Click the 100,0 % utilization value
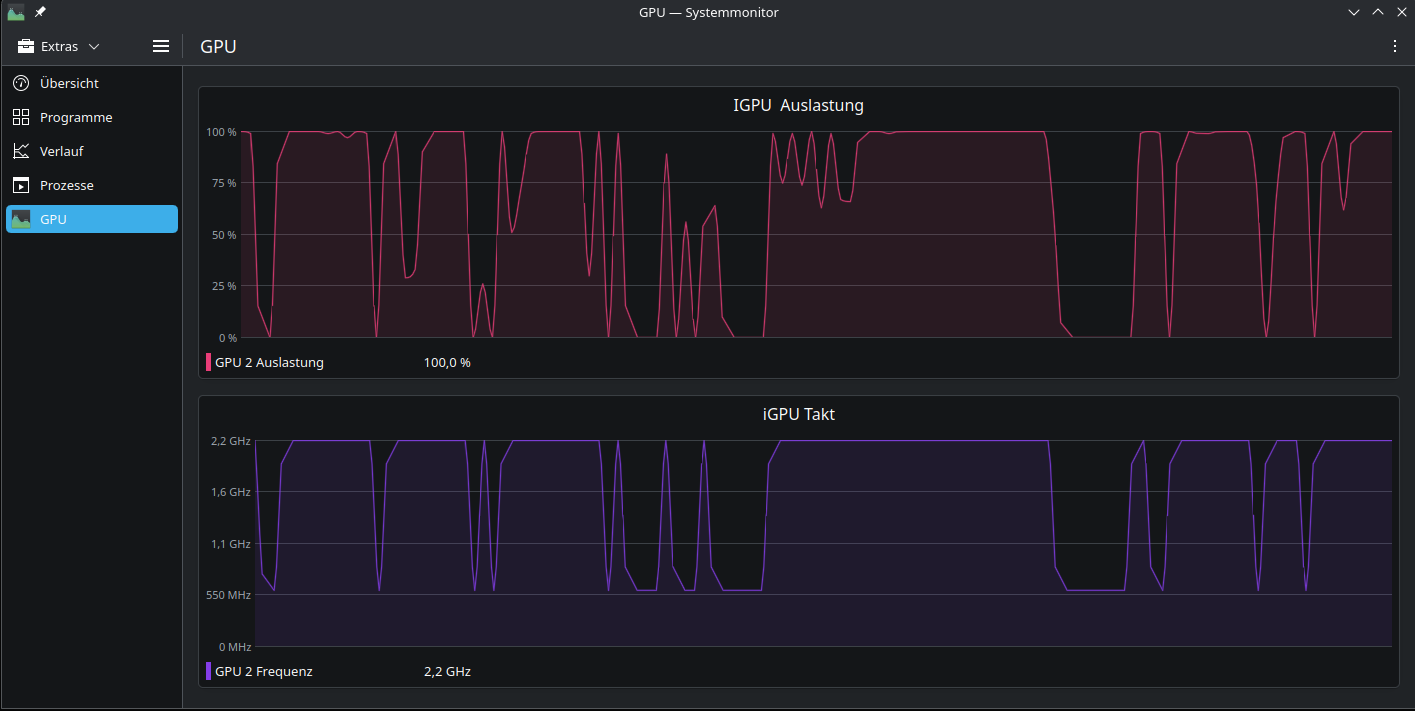 click(447, 362)
